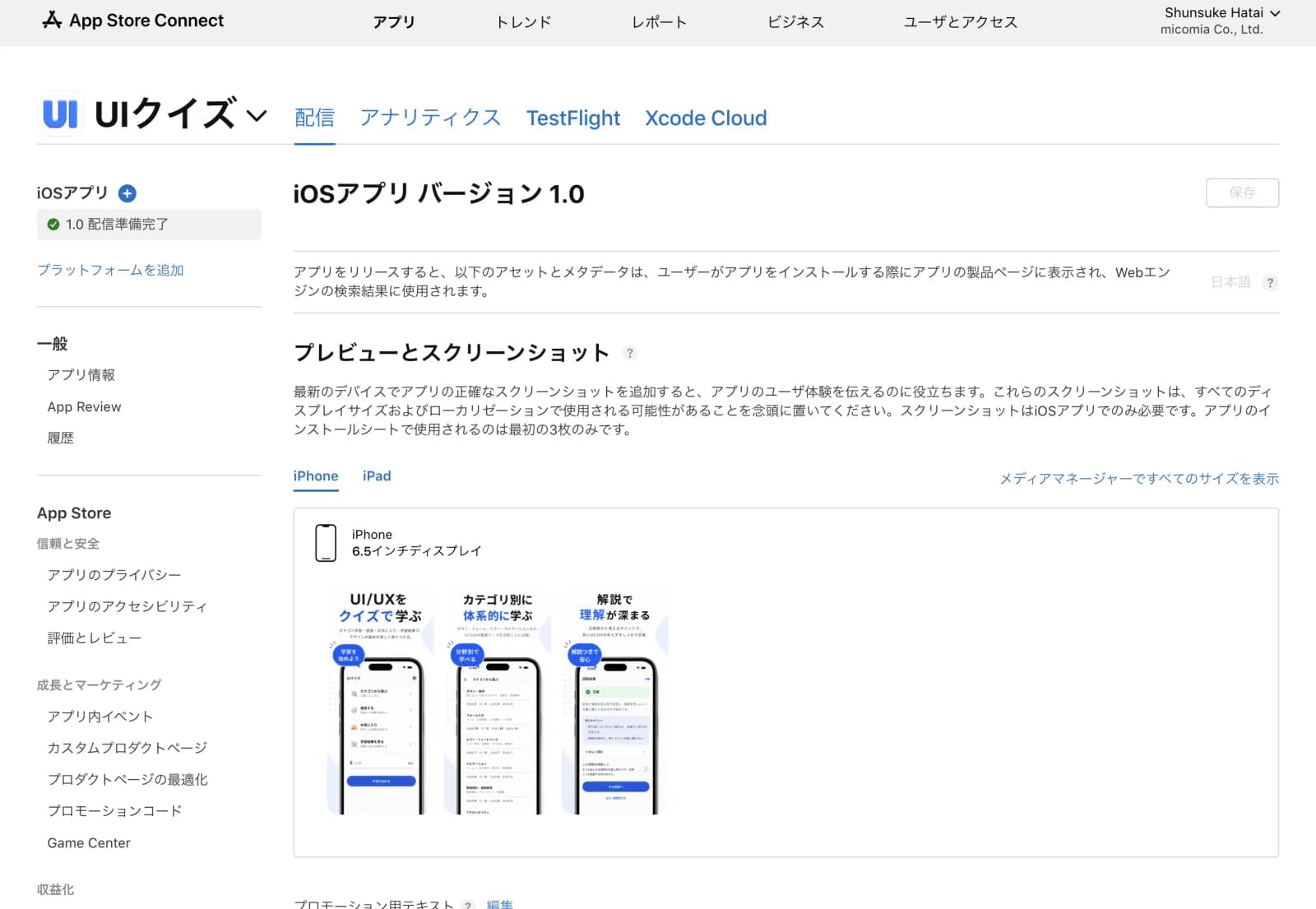Click the micomia Co., Ltd. team name
The width and height of the screenshot is (1316, 909).
[x=1212, y=30]
